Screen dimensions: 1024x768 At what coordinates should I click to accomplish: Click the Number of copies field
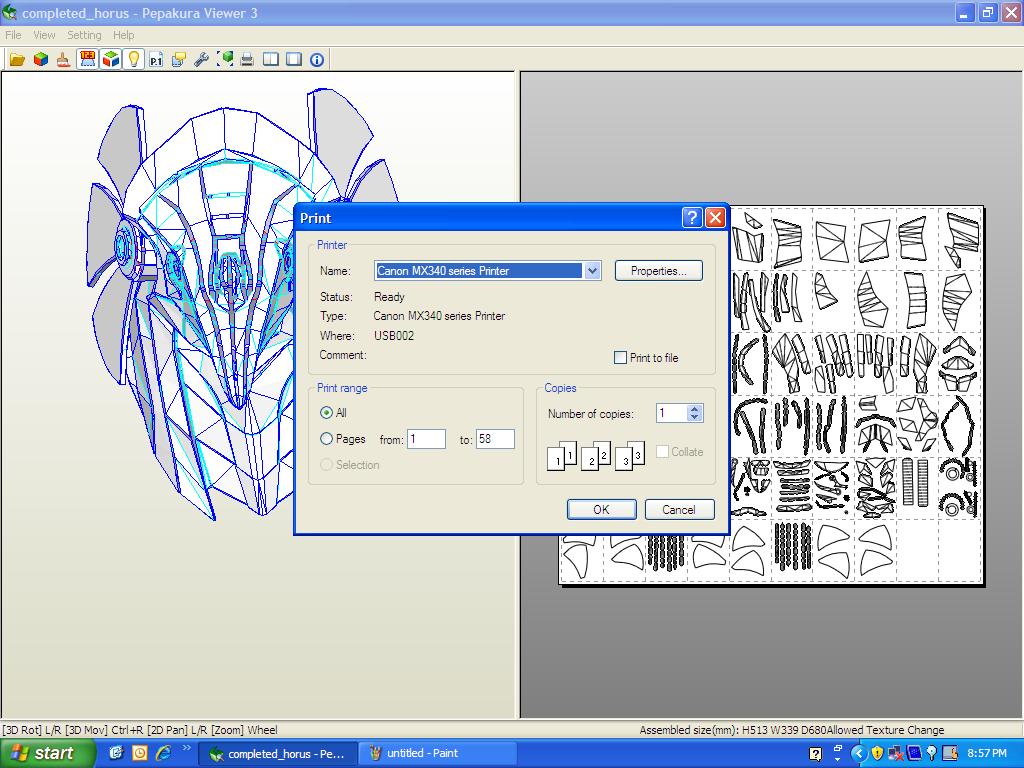coord(671,413)
